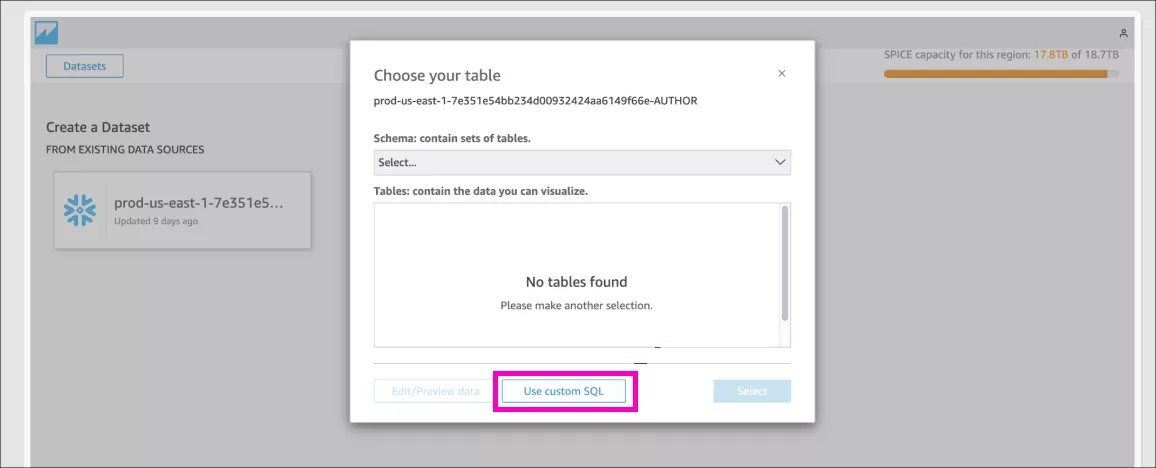Click the AUTHOR data source name in dialog
The image size is (1156, 468).
535,100
